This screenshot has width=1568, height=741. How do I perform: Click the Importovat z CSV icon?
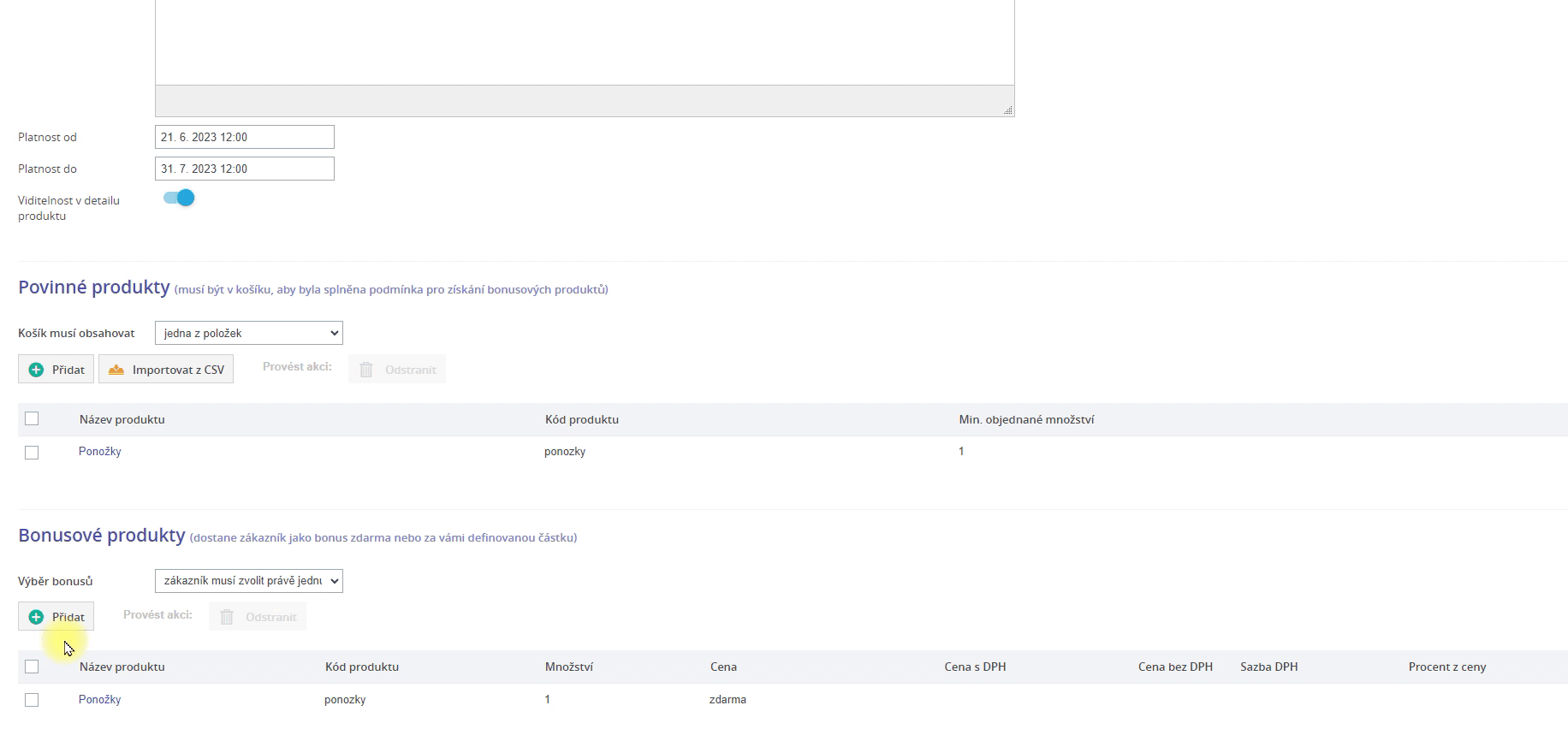point(116,370)
